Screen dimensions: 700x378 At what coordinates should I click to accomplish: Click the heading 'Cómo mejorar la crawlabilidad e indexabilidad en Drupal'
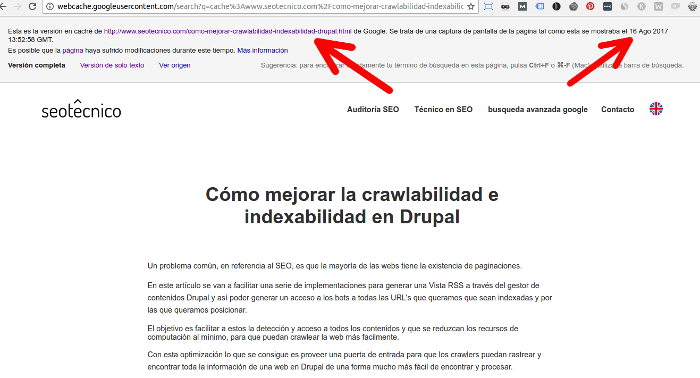pos(352,206)
